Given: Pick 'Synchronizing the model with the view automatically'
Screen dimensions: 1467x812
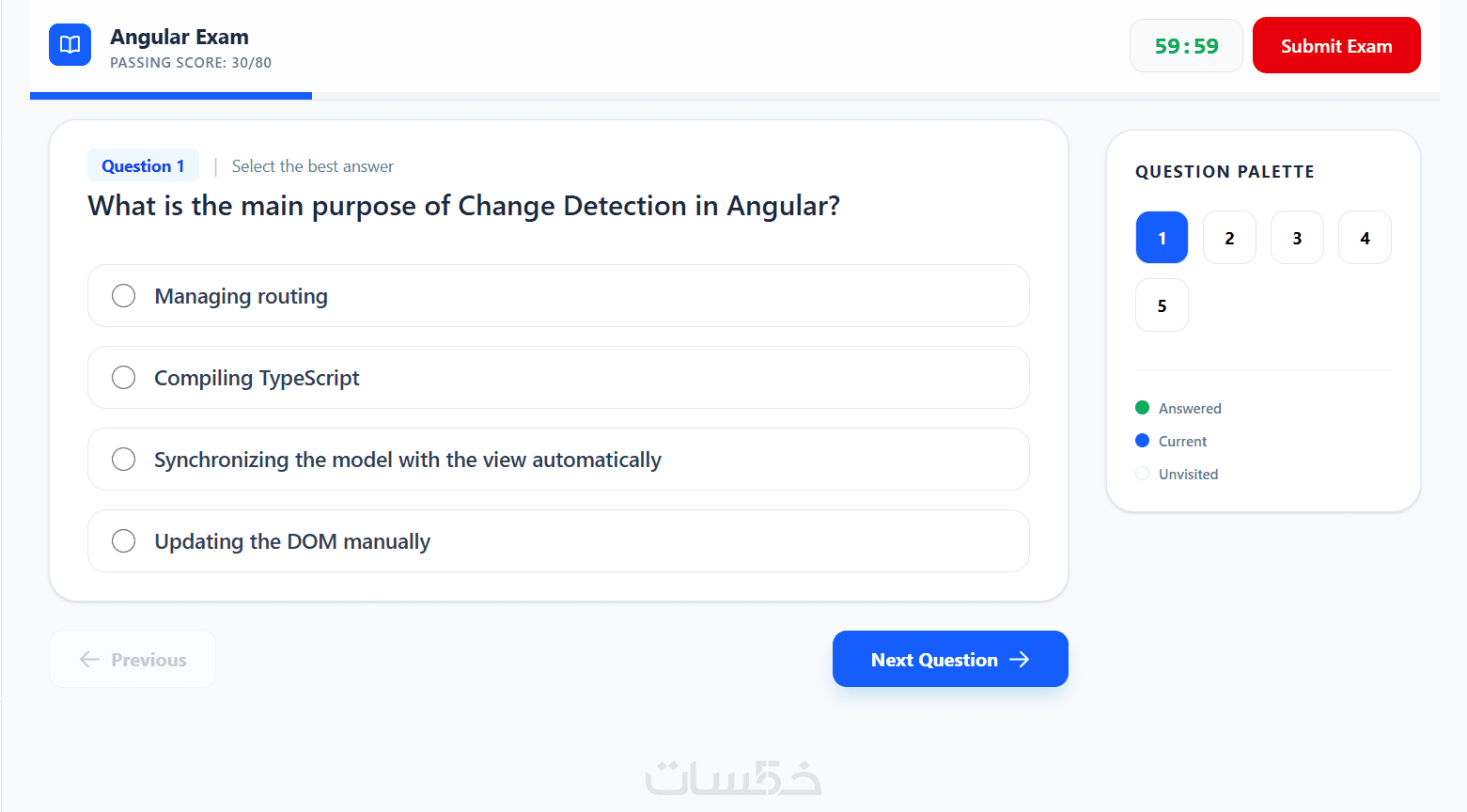Looking at the screenshot, I should tap(124, 460).
